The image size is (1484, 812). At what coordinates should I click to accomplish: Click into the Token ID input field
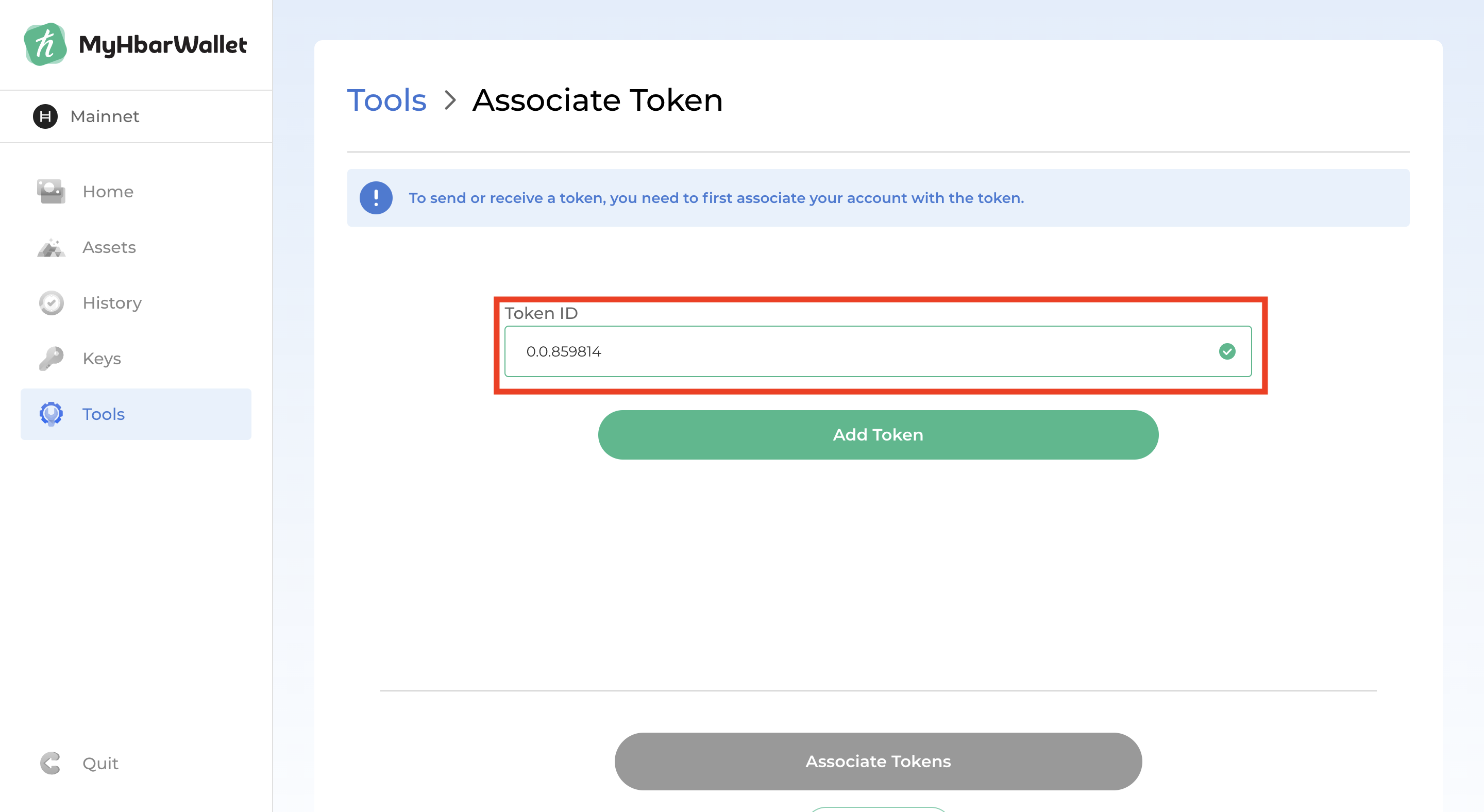[x=853, y=351]
